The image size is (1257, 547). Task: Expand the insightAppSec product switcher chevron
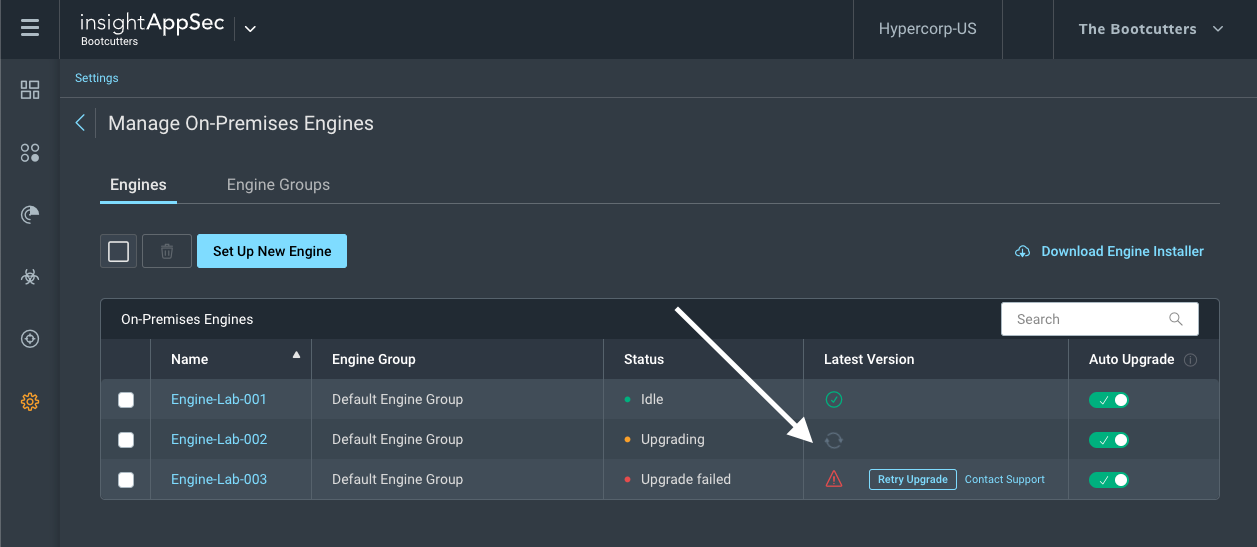pos(250,29)
